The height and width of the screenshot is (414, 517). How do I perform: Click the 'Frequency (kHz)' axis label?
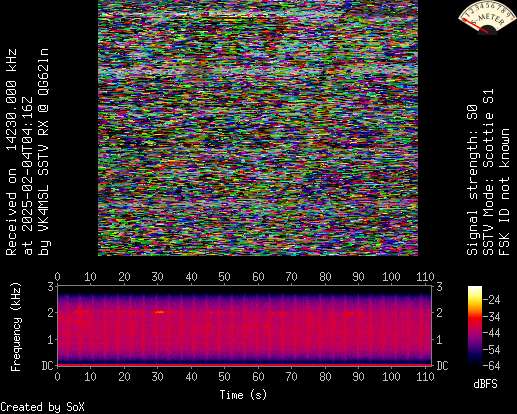click(16, 327)
